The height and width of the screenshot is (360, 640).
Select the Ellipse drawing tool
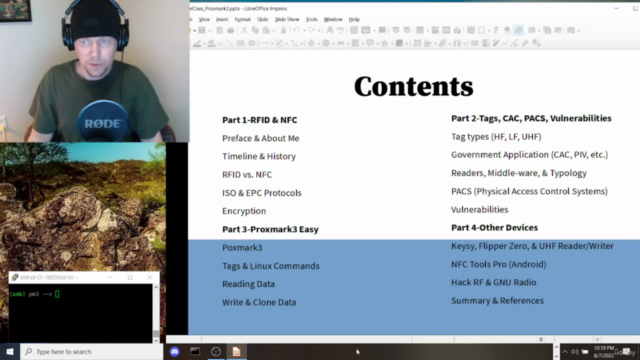coord(251,43)
